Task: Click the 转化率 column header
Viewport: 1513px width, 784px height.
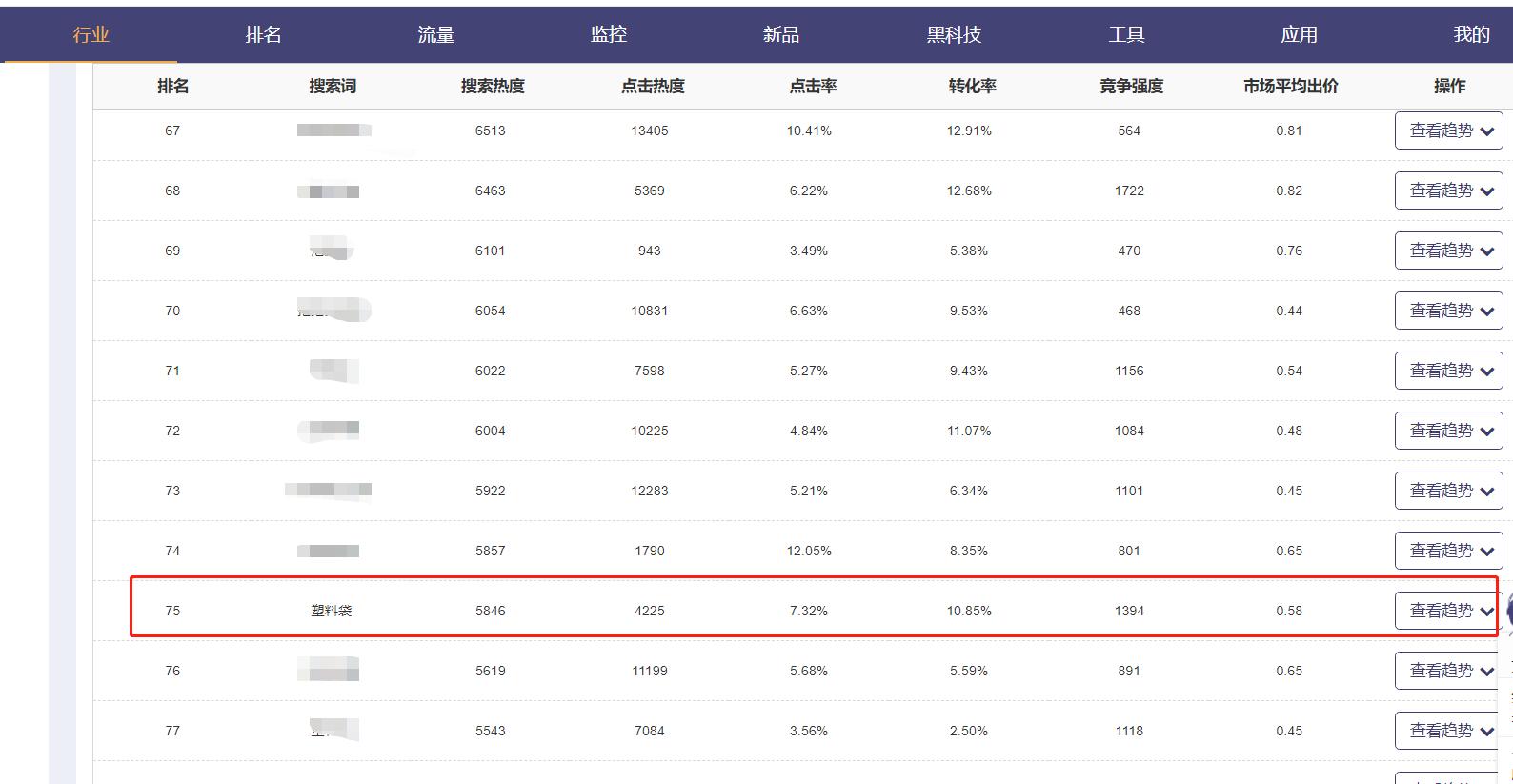Action: tap(972, 87)
